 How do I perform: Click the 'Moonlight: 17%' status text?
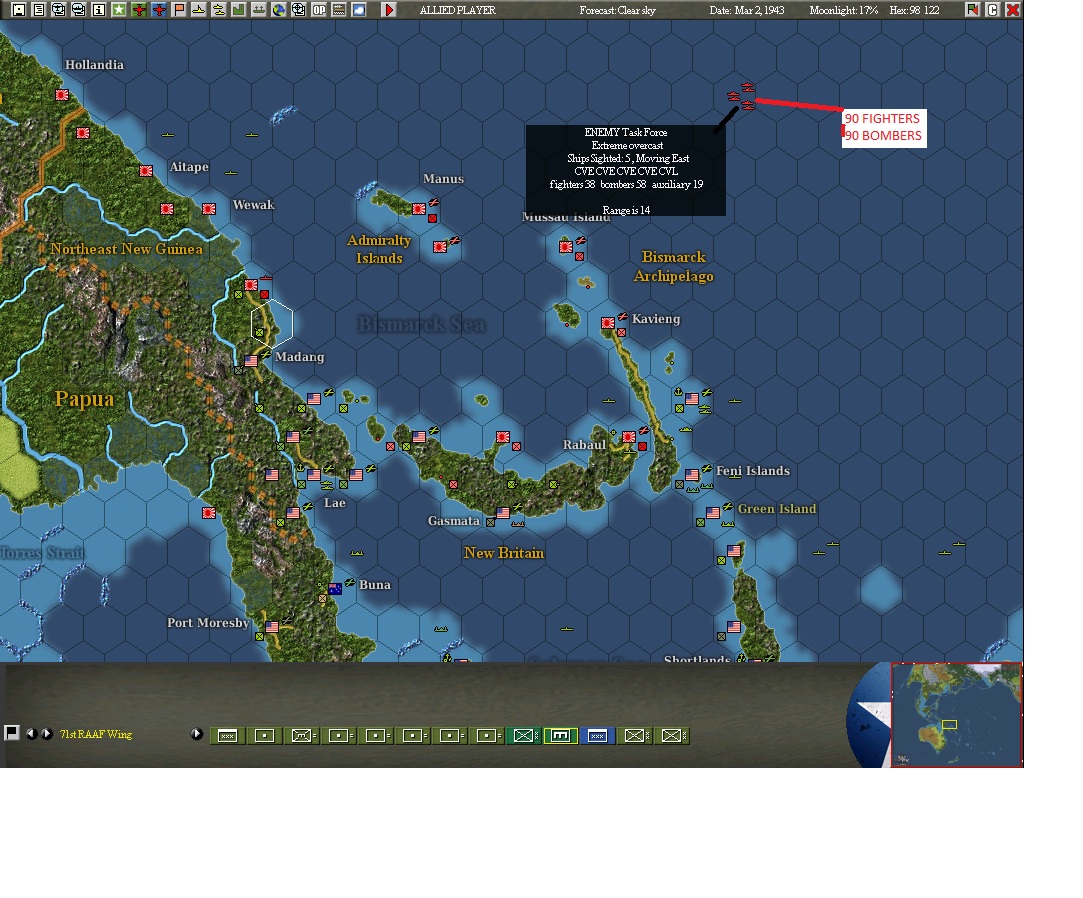tap(844, 10)
